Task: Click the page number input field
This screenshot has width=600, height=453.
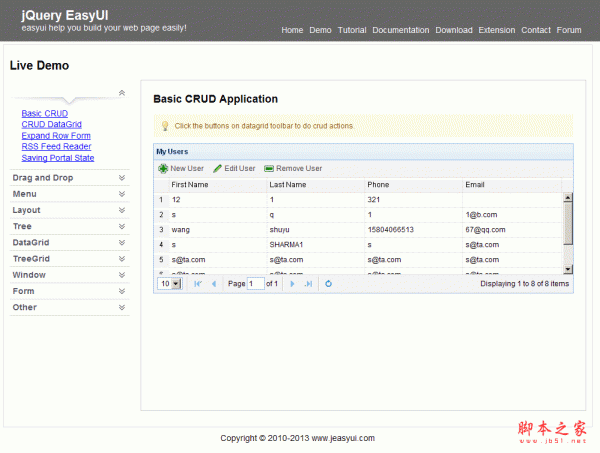Action: (x=256, y=284)
